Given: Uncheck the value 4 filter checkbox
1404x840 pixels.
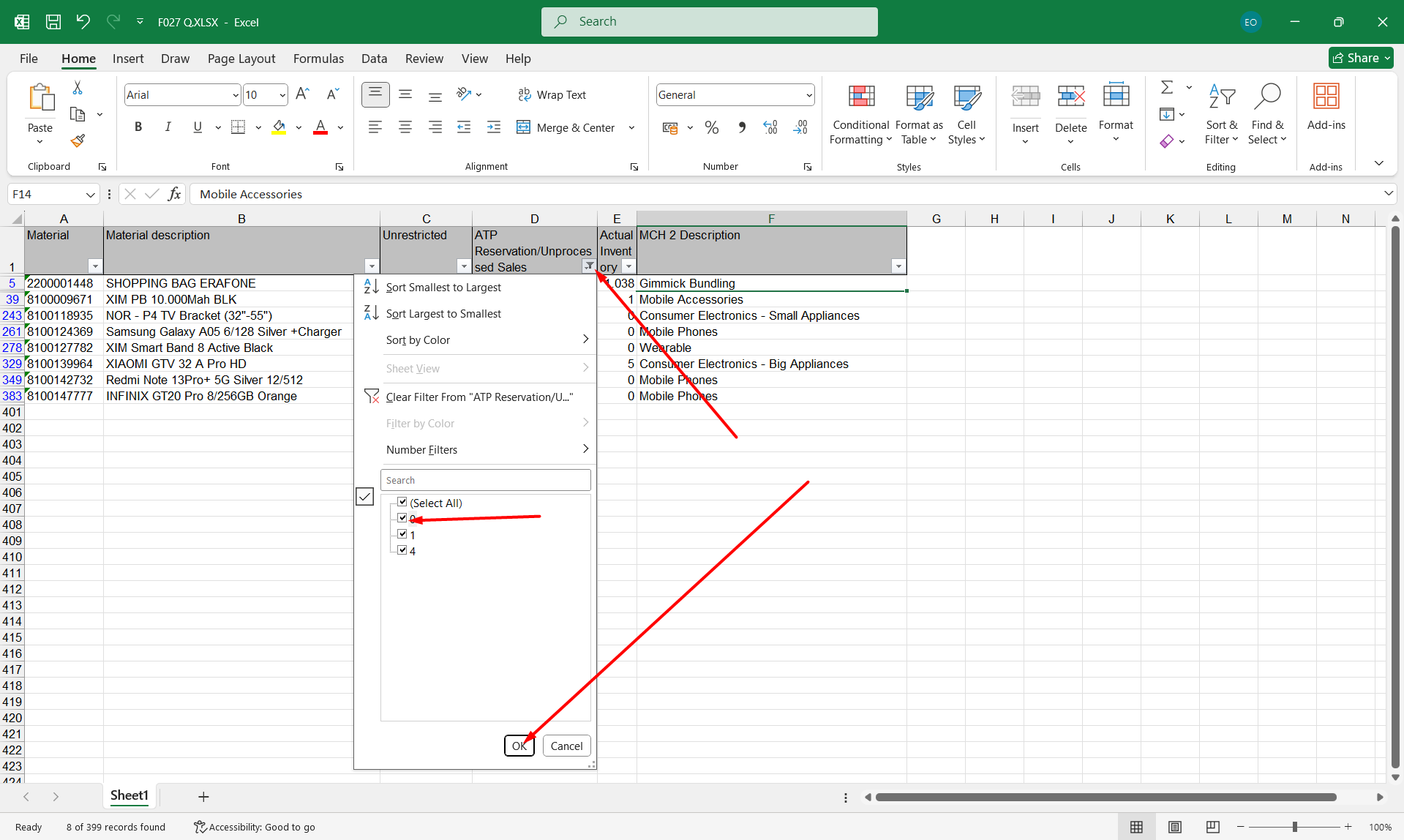Looking at the screenshot, I should (x=402, y=550).
